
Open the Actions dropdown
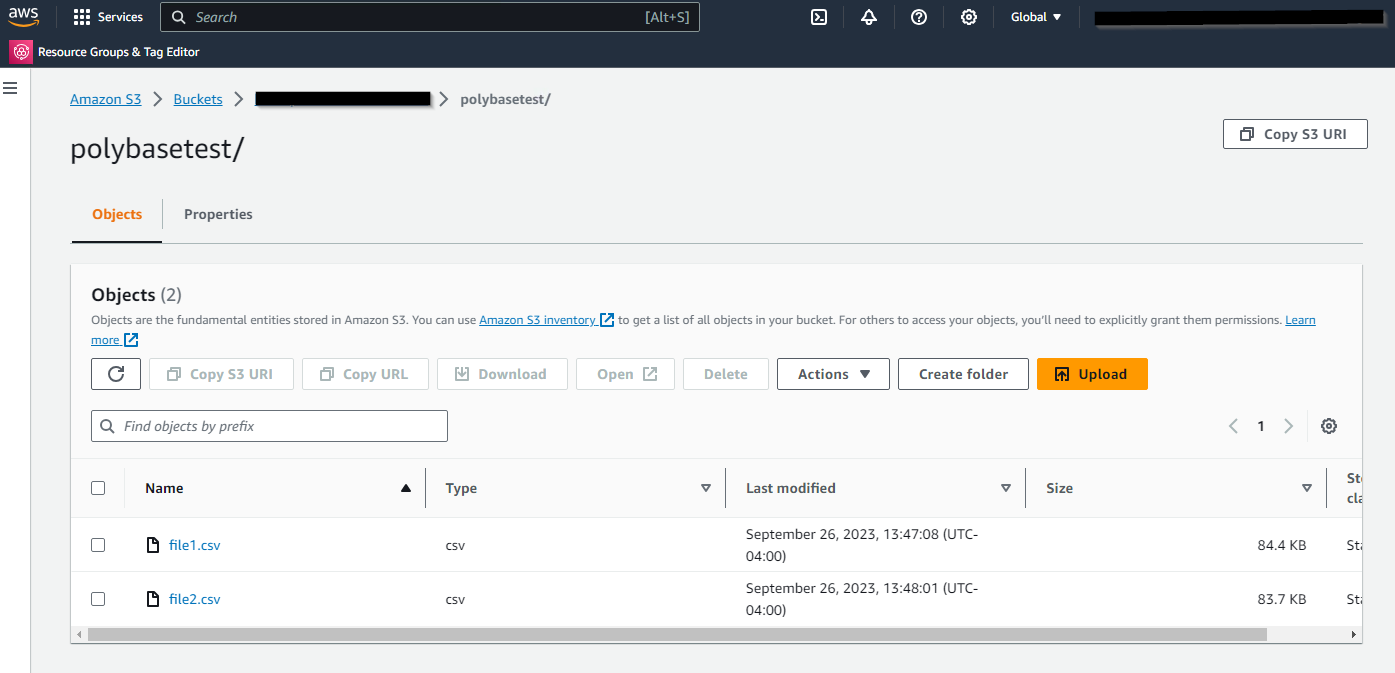[832, 373]
